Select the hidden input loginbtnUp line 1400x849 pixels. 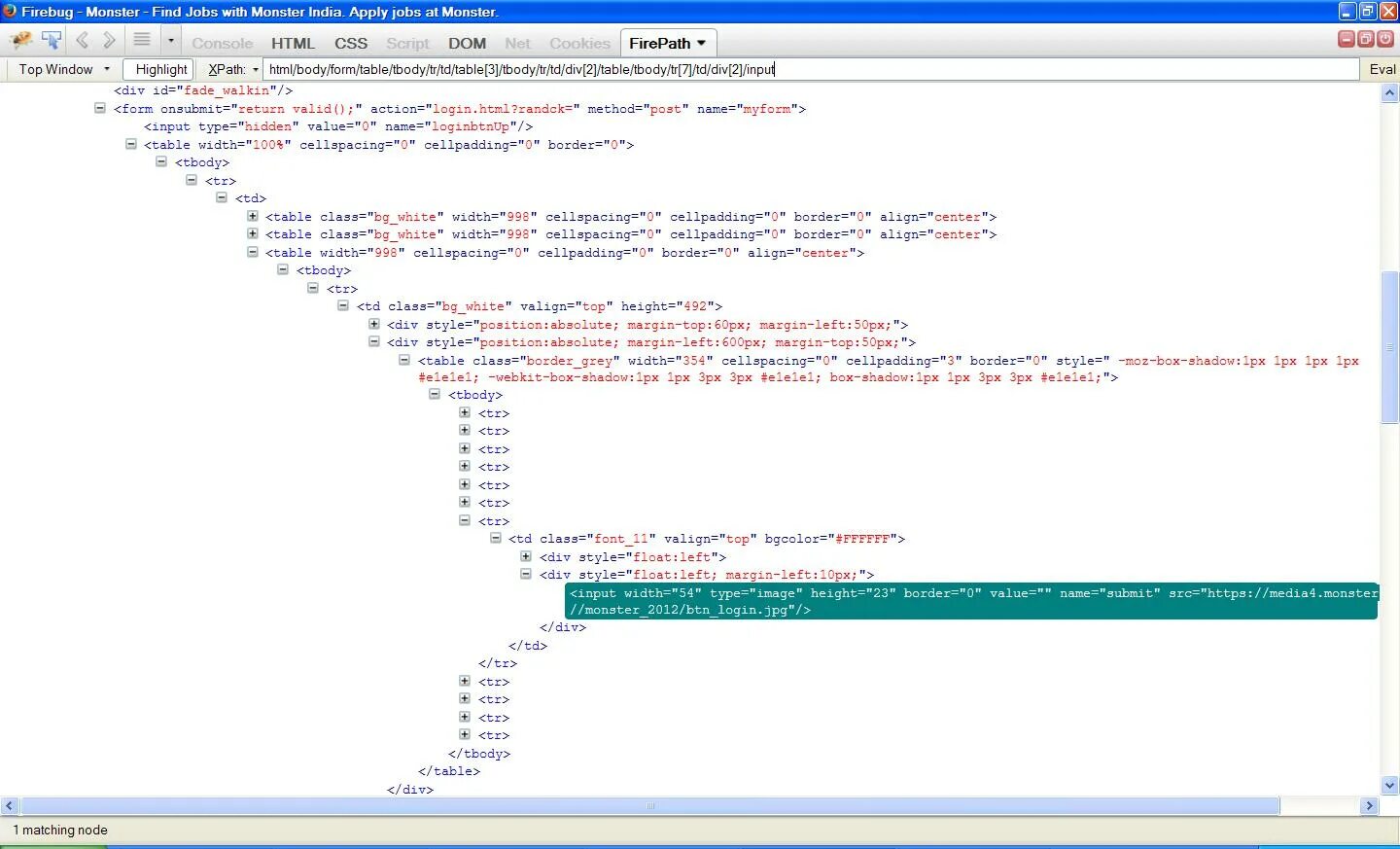click(338, 126)
